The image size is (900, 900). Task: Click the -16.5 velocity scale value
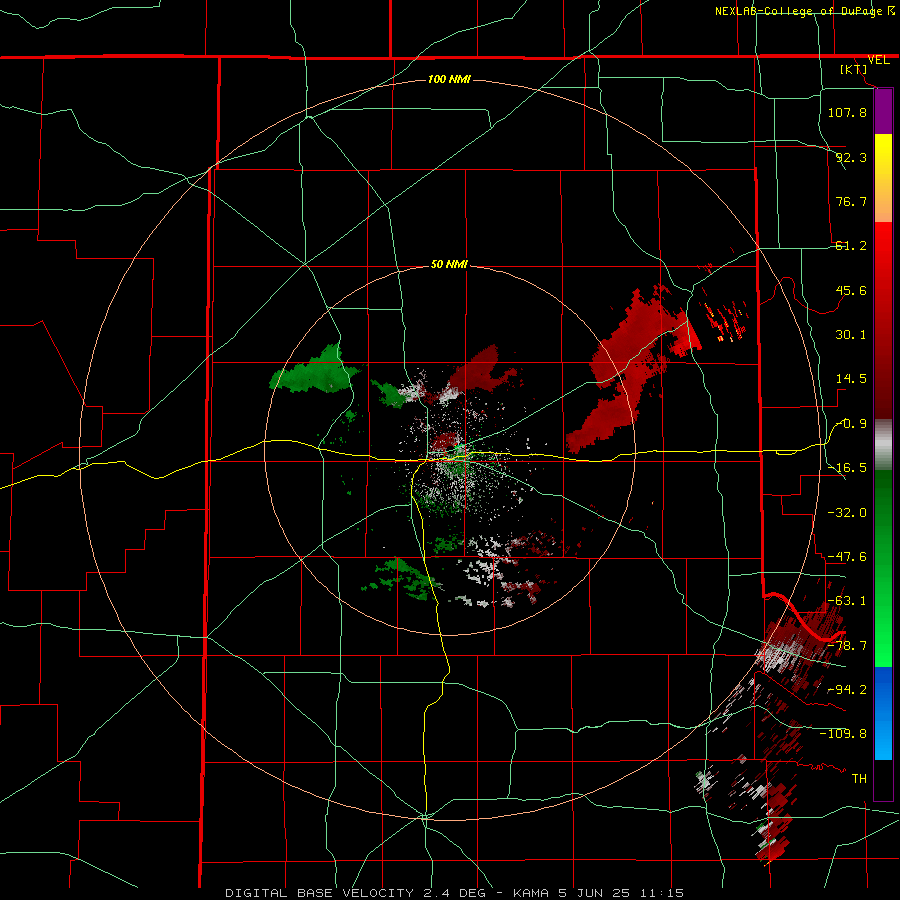click(847, 468)
